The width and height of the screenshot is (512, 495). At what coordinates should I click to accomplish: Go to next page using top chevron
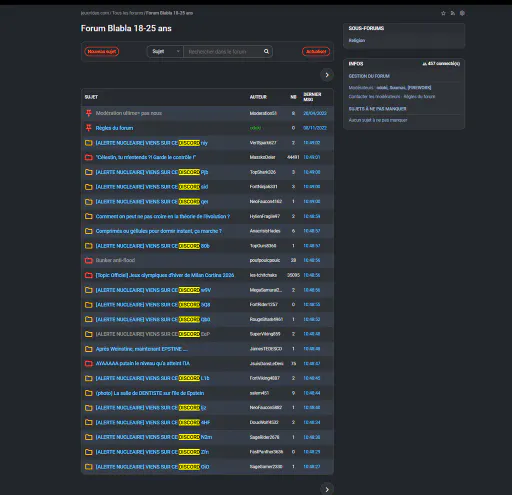(327, 75)
